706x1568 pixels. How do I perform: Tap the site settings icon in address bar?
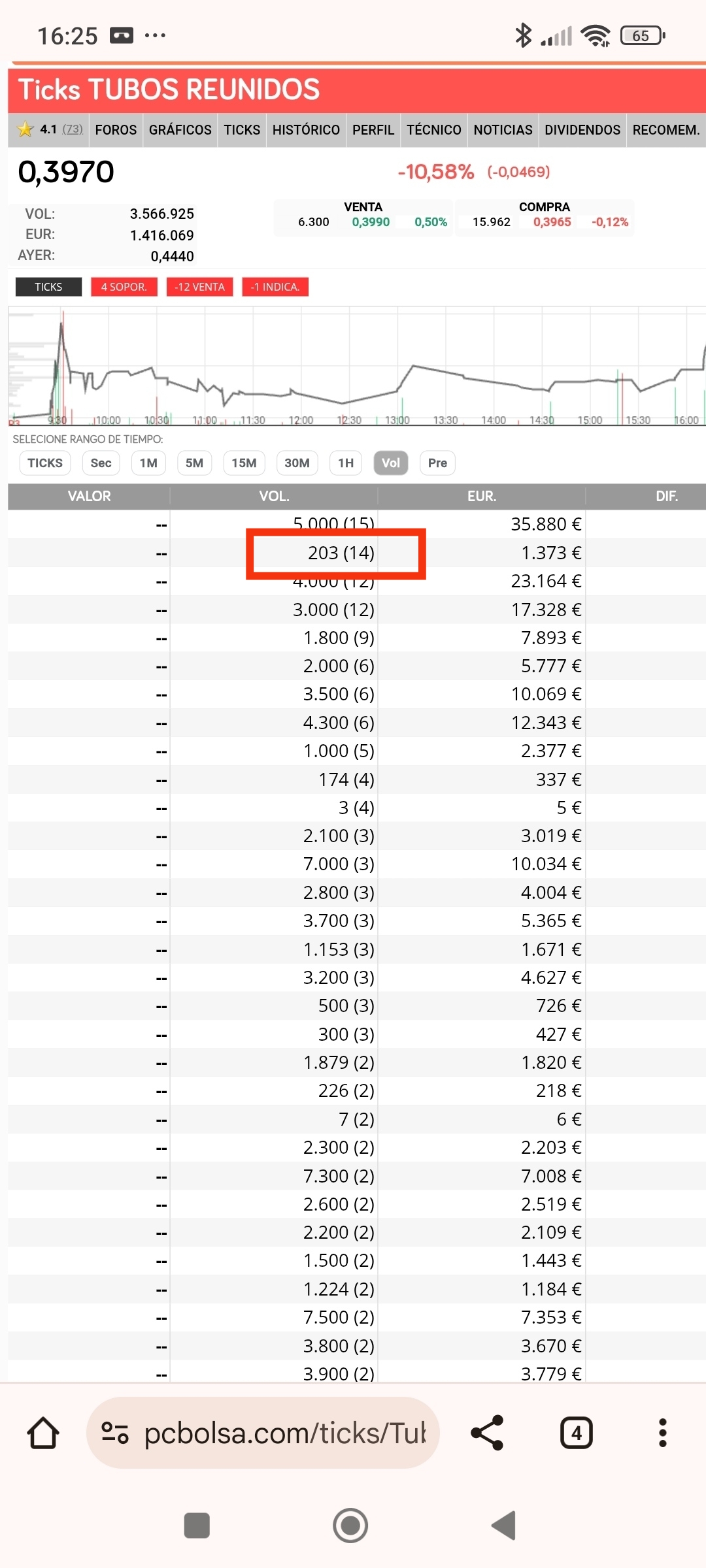pos(114,1433)
